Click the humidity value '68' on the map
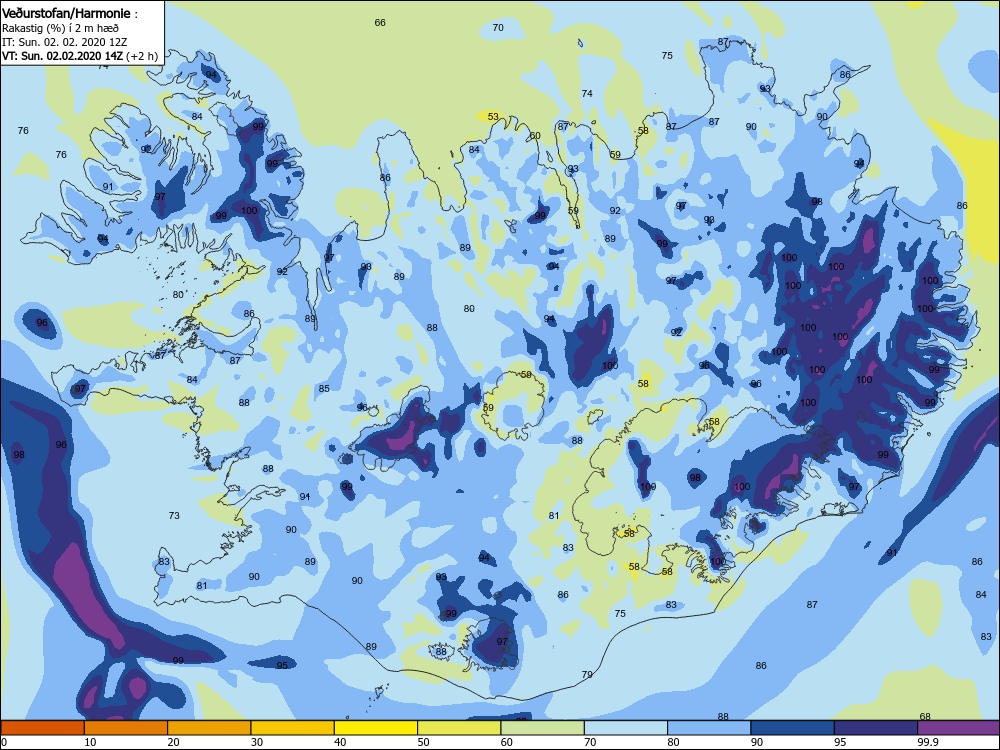The image size is (1000, 750). [925, 717]
